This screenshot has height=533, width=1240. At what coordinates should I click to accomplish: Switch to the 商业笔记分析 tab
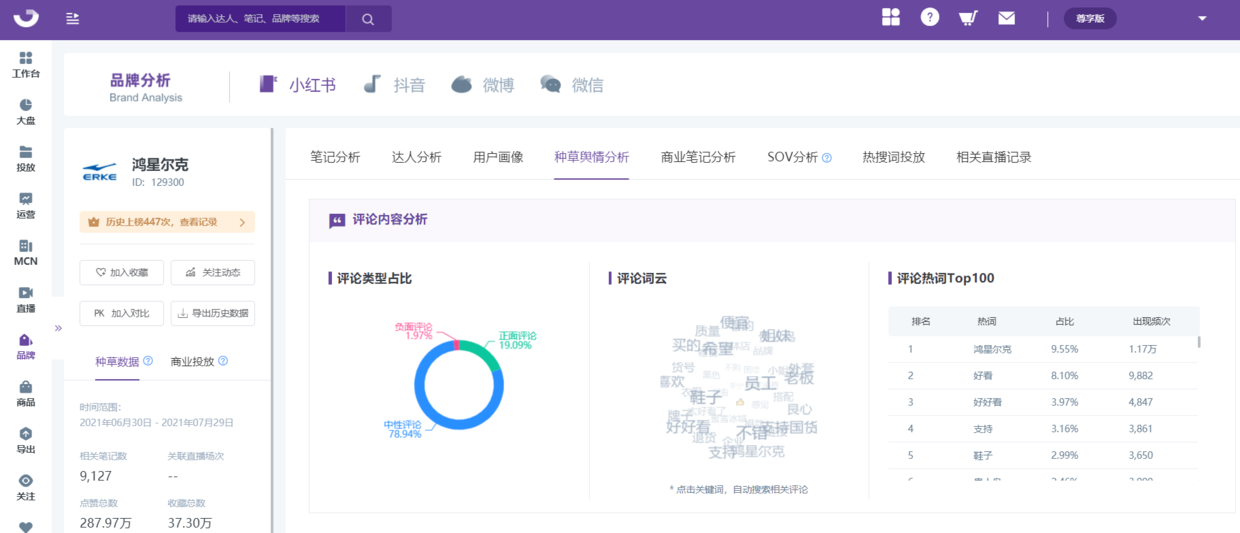[698, 157]
